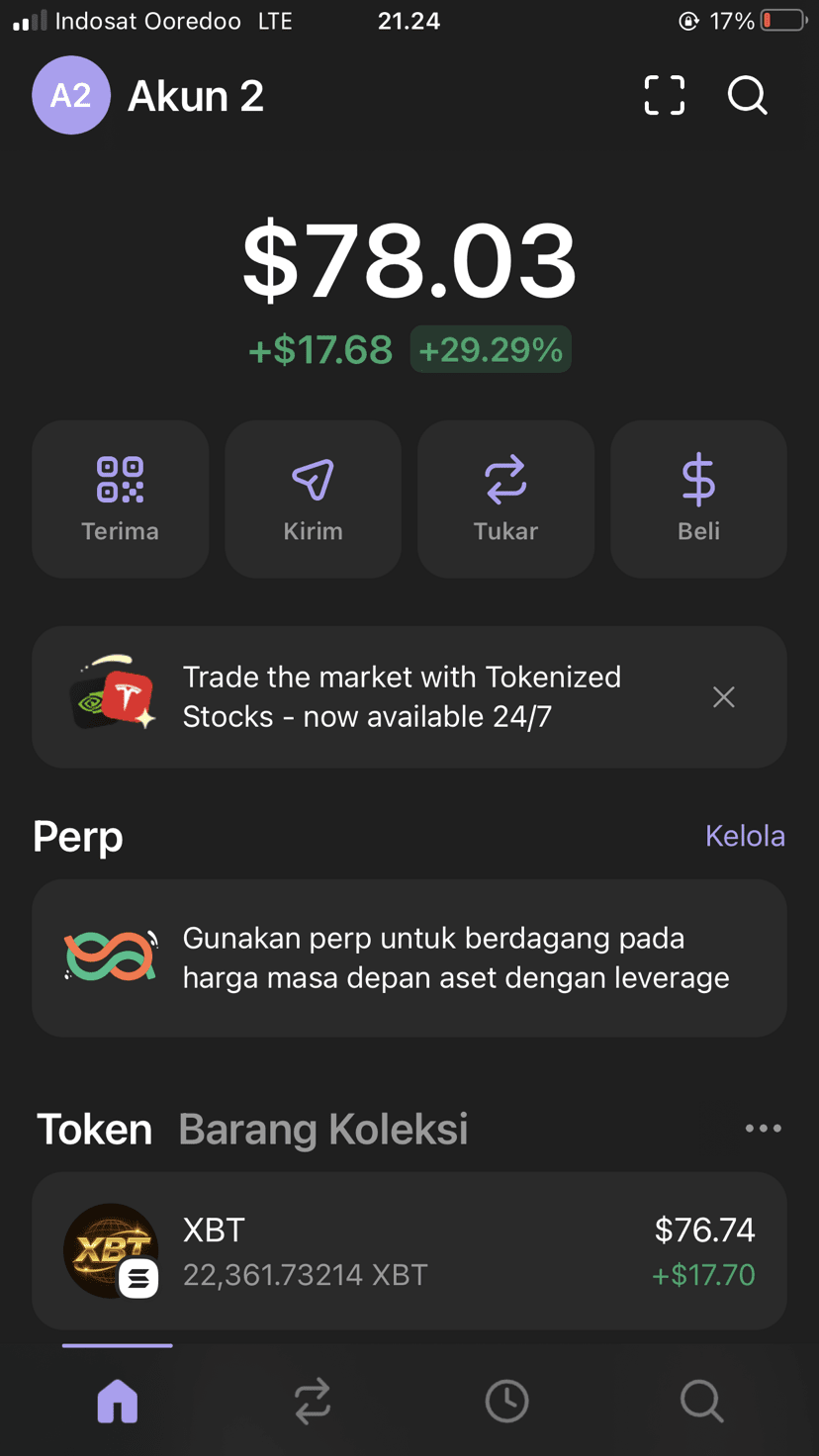819x1456 pixels.
Task: Tap the Terima receive button
Action: coord(121,500)
